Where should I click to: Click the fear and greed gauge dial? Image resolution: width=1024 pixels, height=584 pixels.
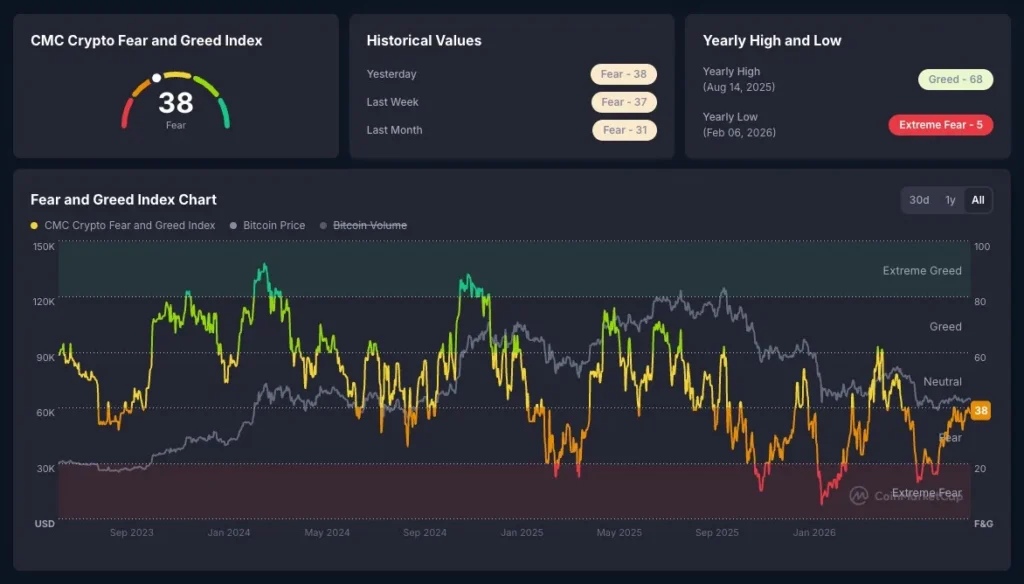(176, 101)
